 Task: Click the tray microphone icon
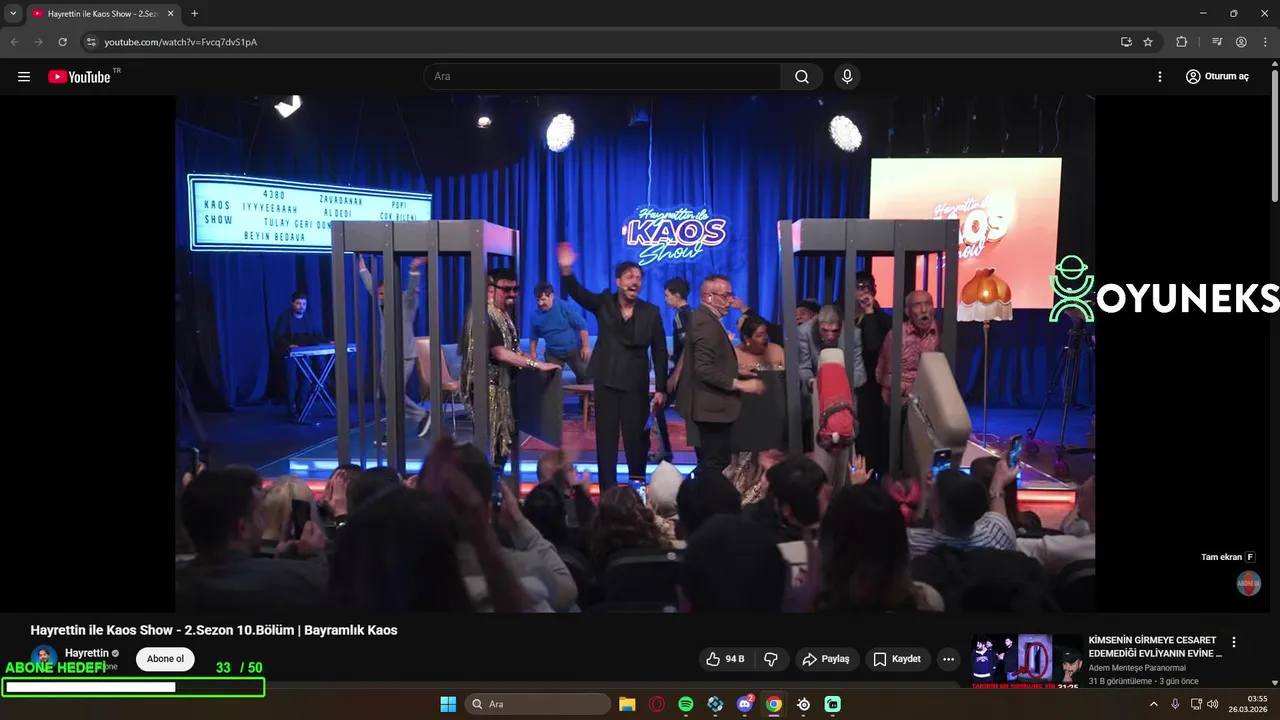[x=1175, y=704]
